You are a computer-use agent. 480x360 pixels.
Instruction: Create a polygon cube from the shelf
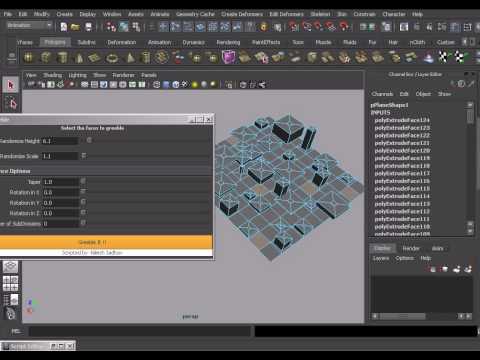pos(45,57)
